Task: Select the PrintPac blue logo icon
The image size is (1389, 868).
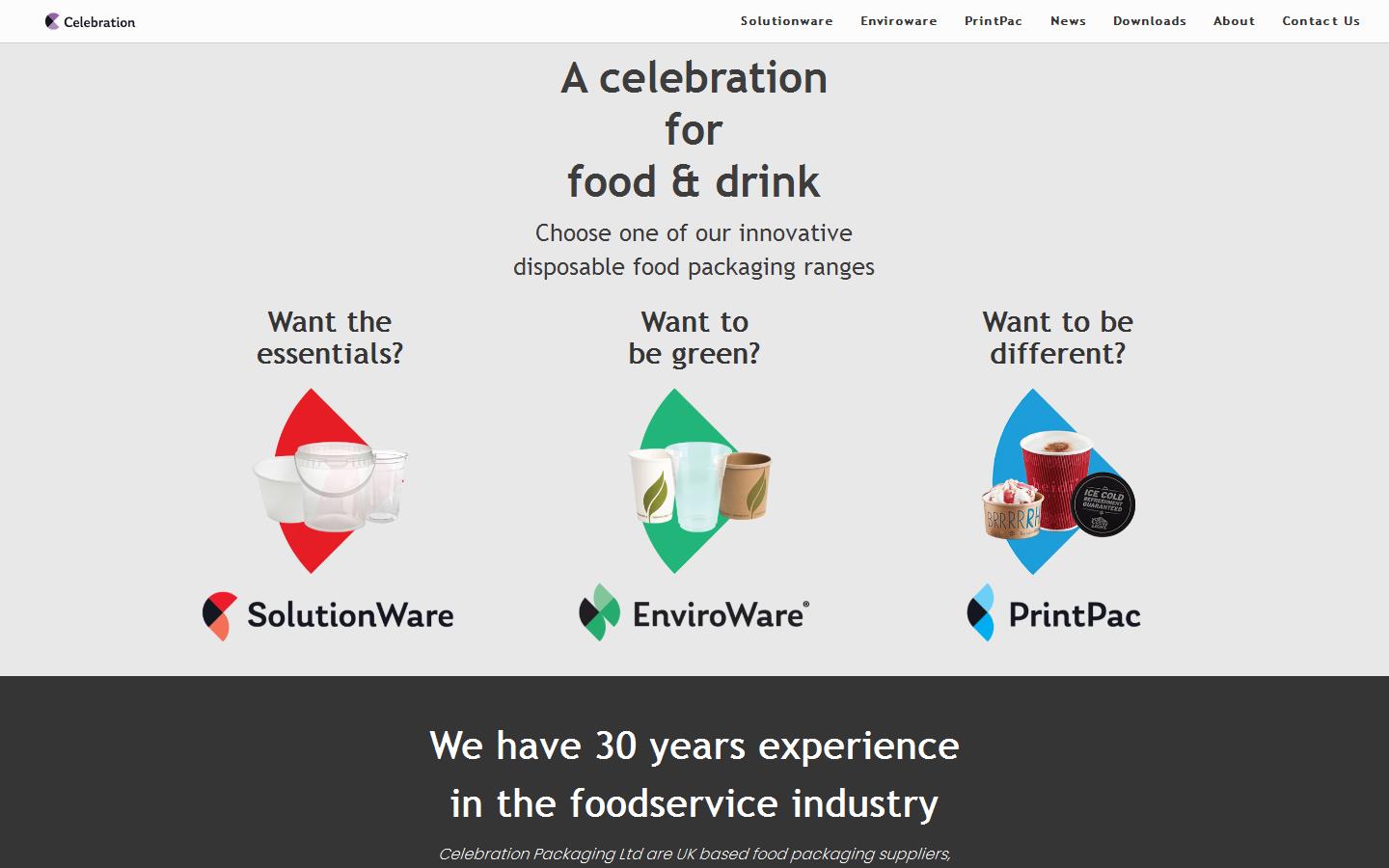Action: click(x=983, y=614)
